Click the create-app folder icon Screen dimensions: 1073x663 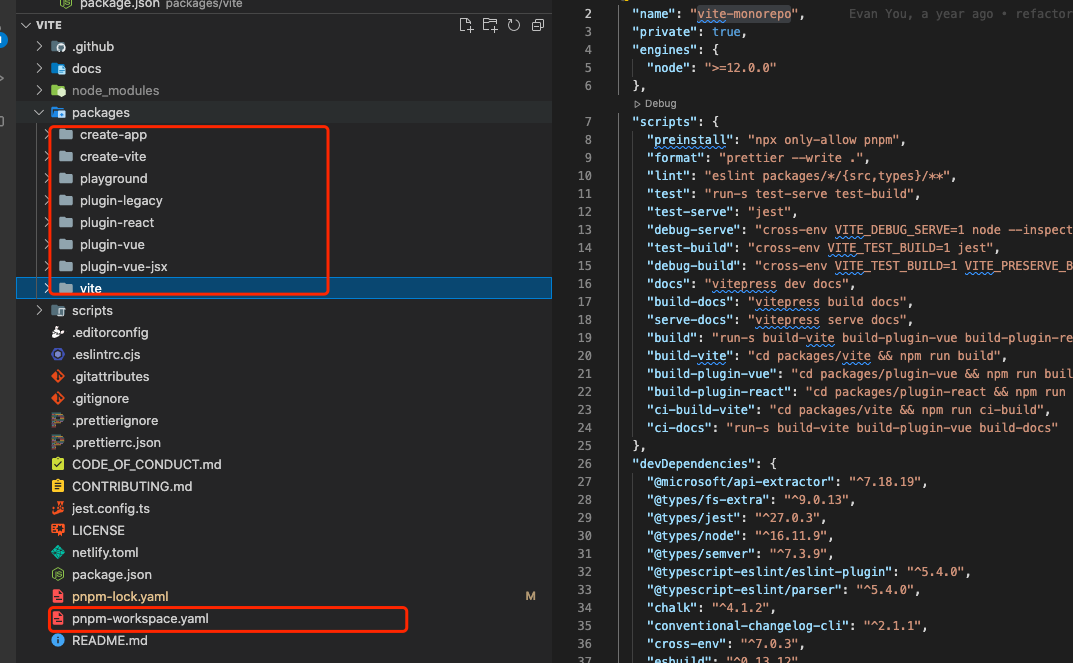pyautogui.click(x=66, y=135)
